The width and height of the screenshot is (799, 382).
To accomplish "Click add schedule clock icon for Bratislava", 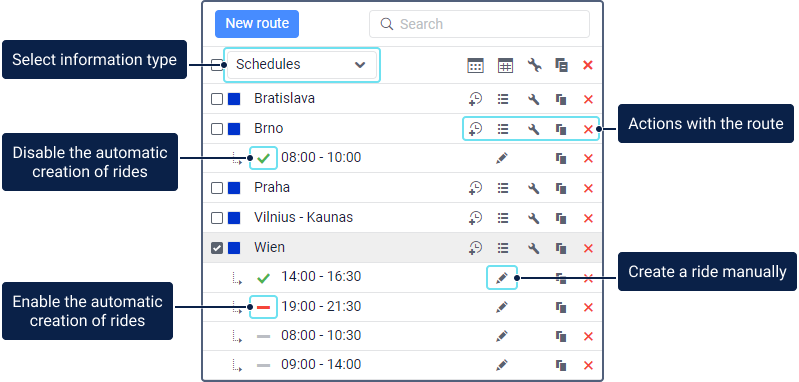I will [475, 99].
